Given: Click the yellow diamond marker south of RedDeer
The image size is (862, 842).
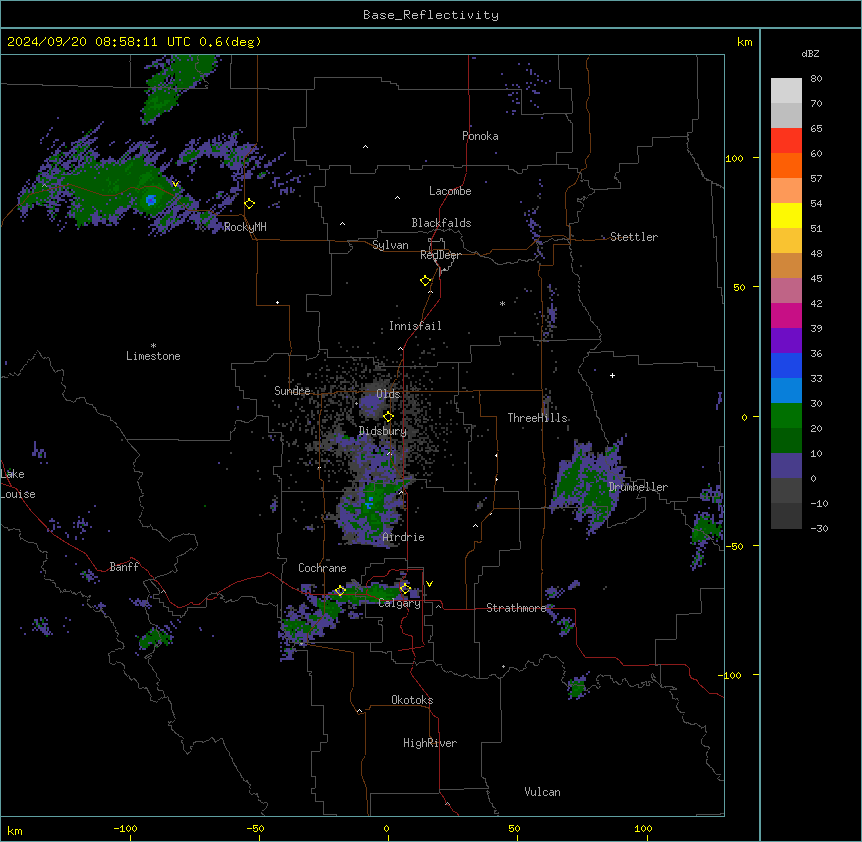Looking at the screenshot, I should pyautogui.click(x=426, y=281).
